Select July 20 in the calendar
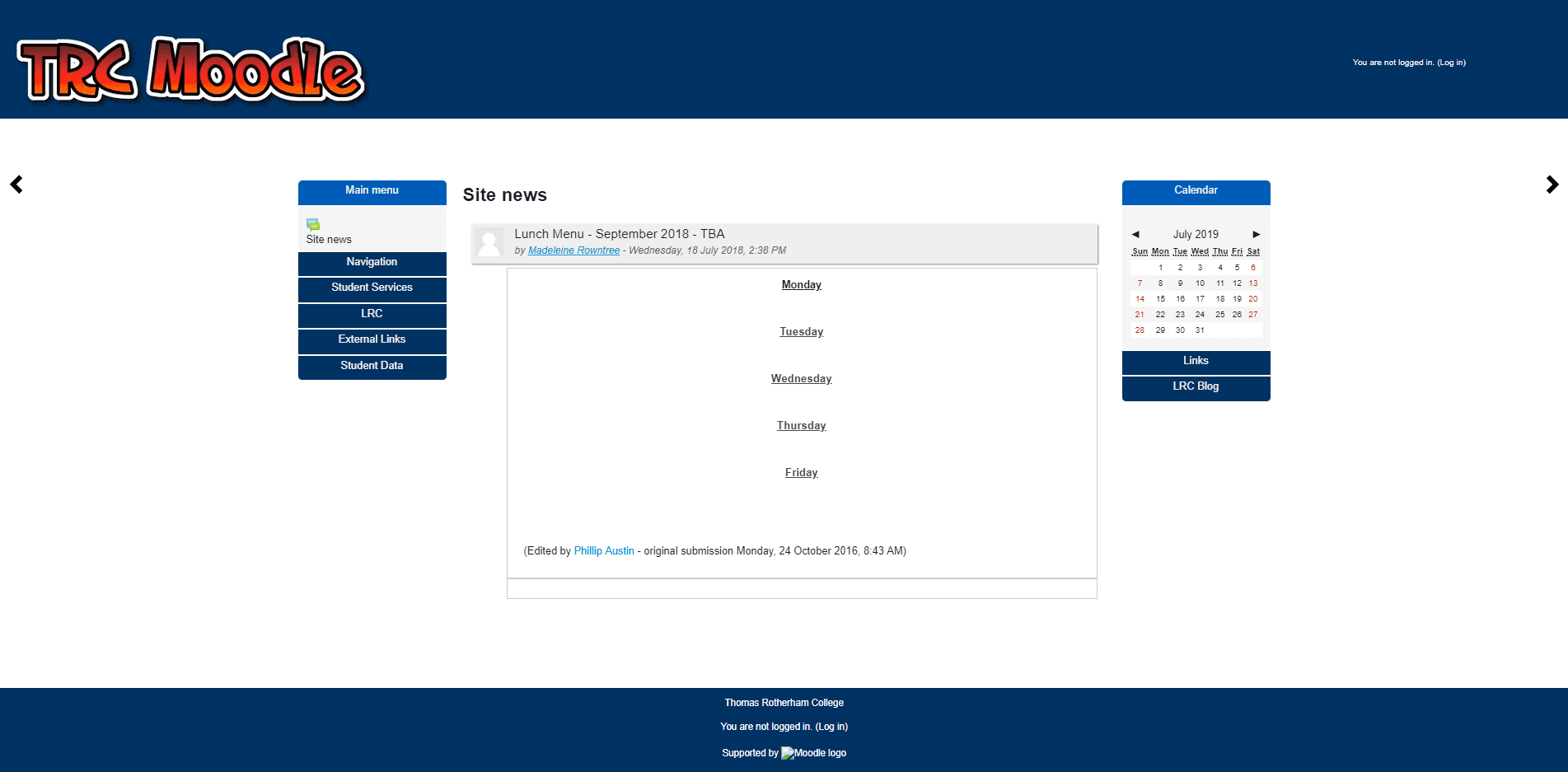Screen dimensions: 1568x772 click(x=1253, y=299)
